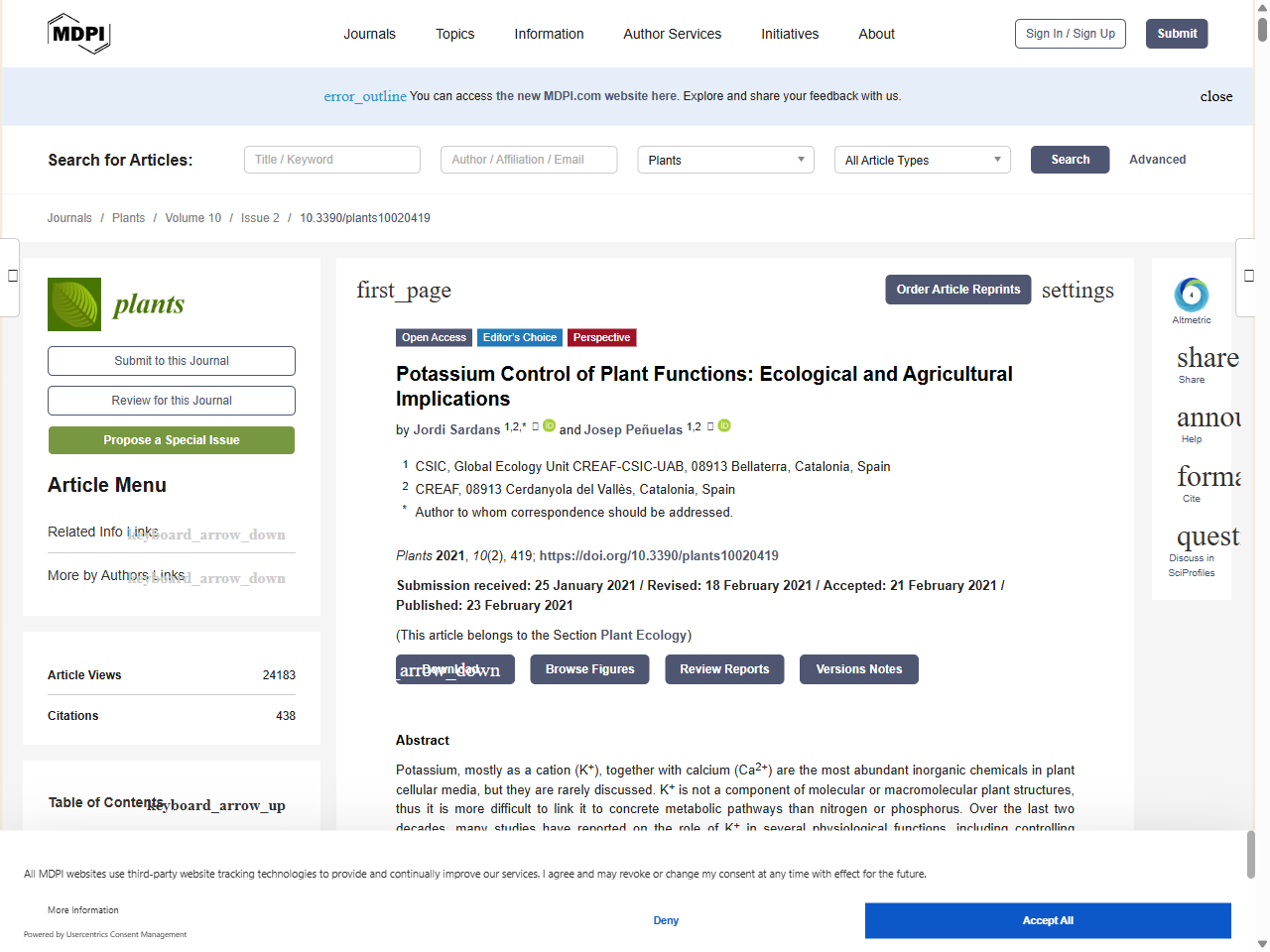Image resolution: width=1270 pixels, height=952 pixels.
Task: Click the Help announcement icon
Action: tap(1208, 417)
